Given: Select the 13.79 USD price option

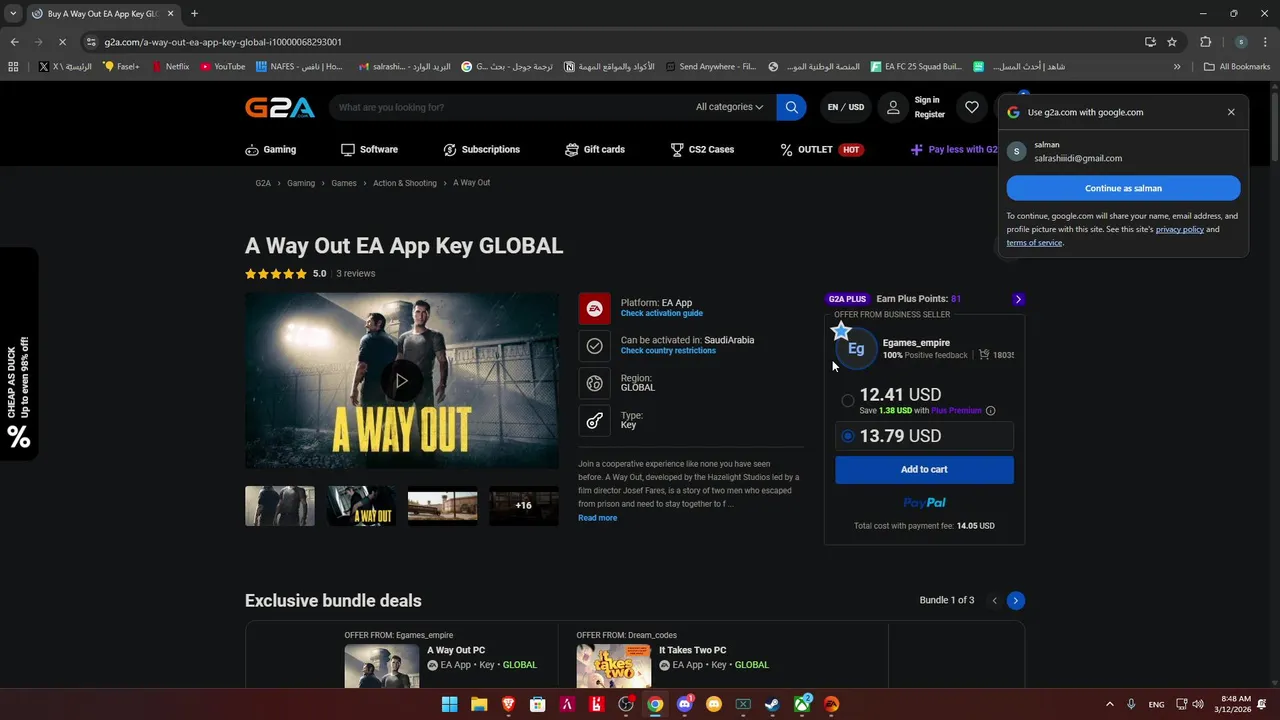Looking at the screenshot, I should 848,436.
